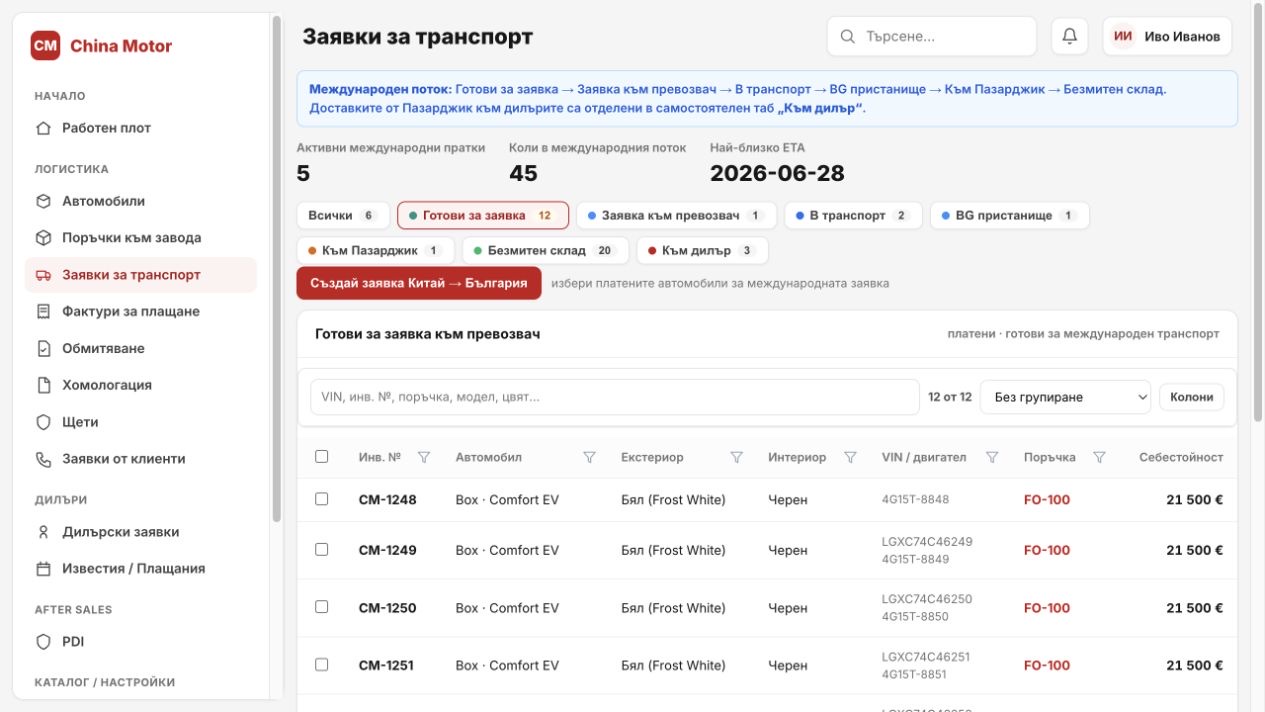The image size is (1265, 712).
Task: Toggle the select-all rows checkbox
Action: 321,456
